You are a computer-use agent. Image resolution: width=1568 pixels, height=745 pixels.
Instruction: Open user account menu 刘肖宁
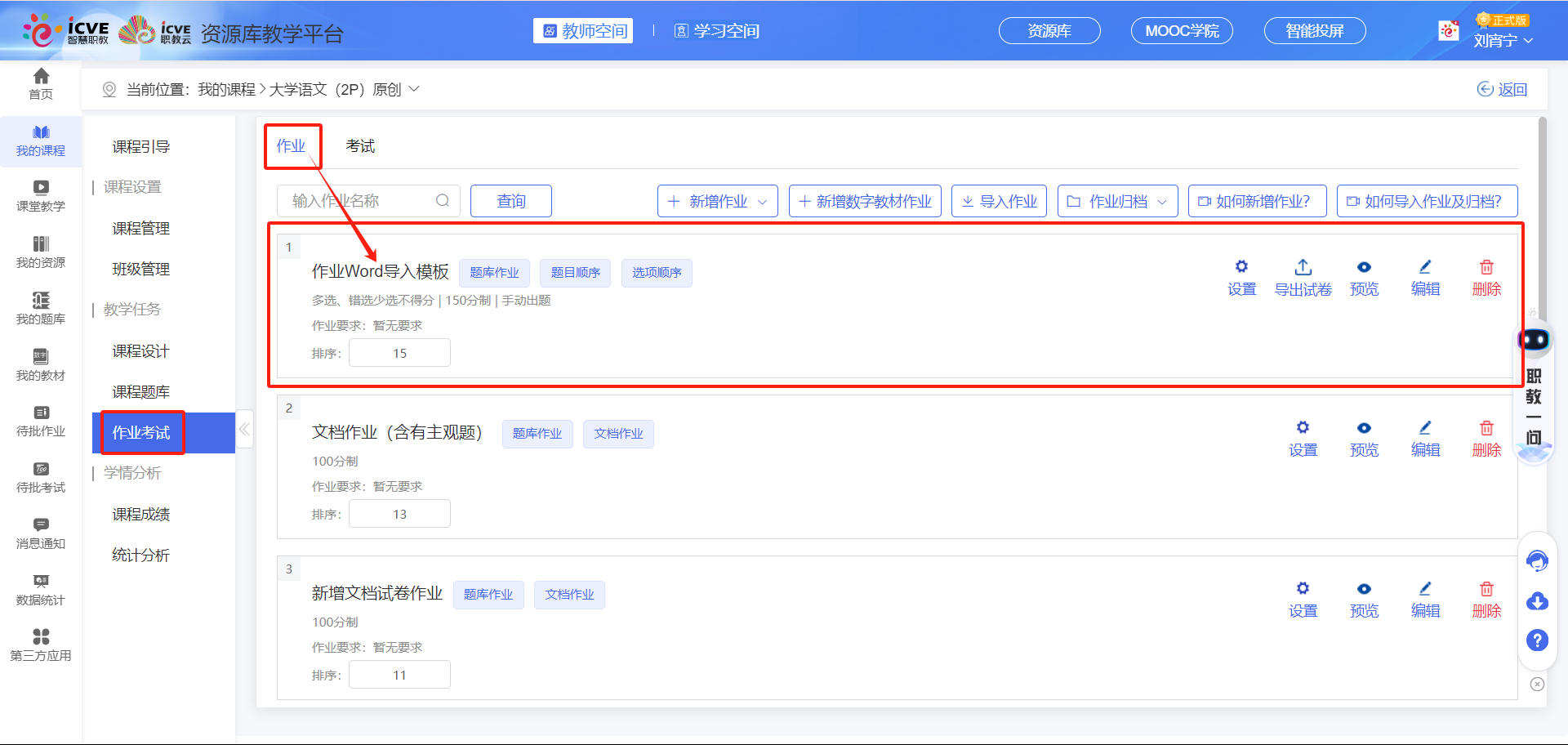tap(1503, 40)
